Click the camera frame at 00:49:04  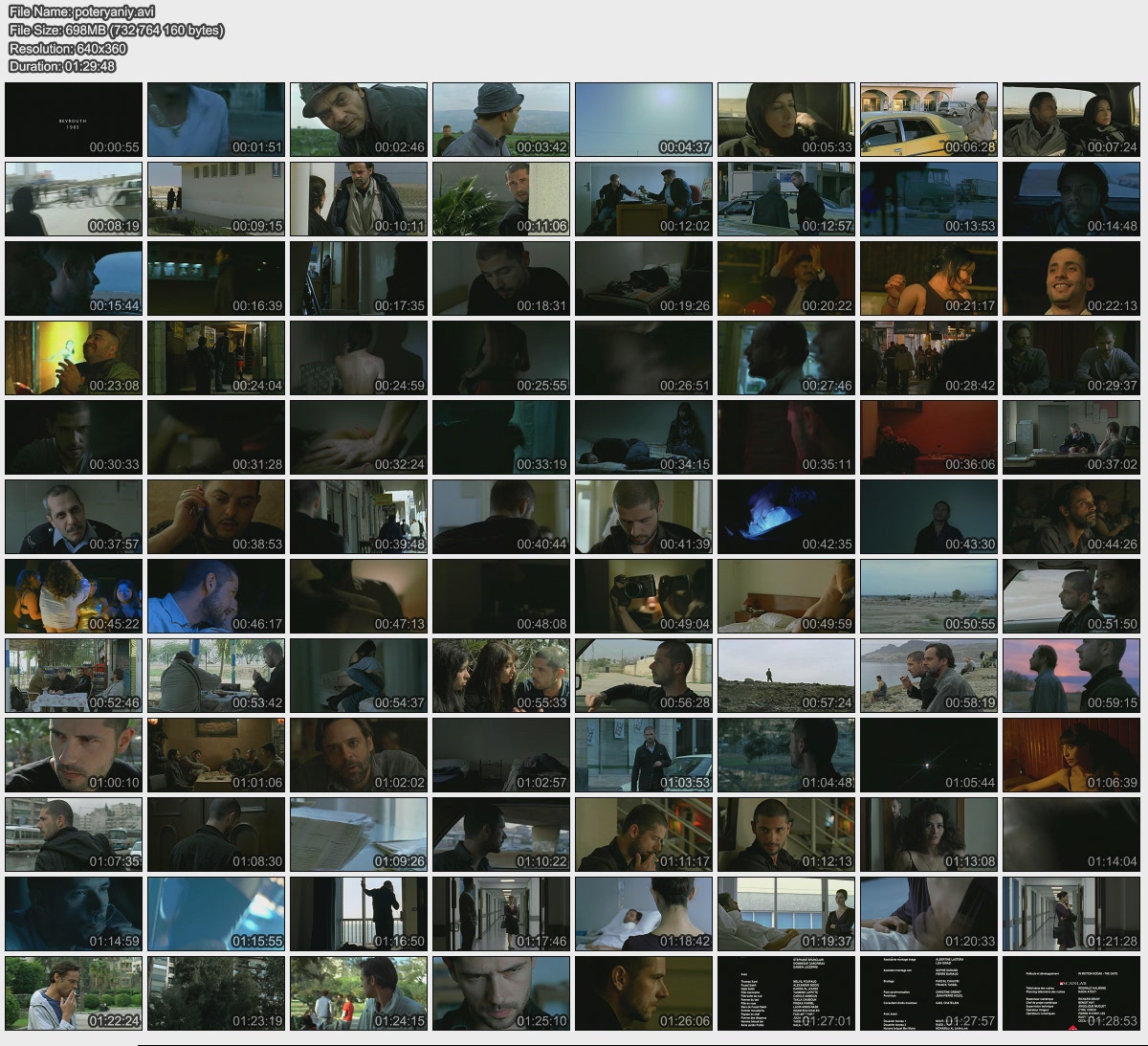pos(644,596)
